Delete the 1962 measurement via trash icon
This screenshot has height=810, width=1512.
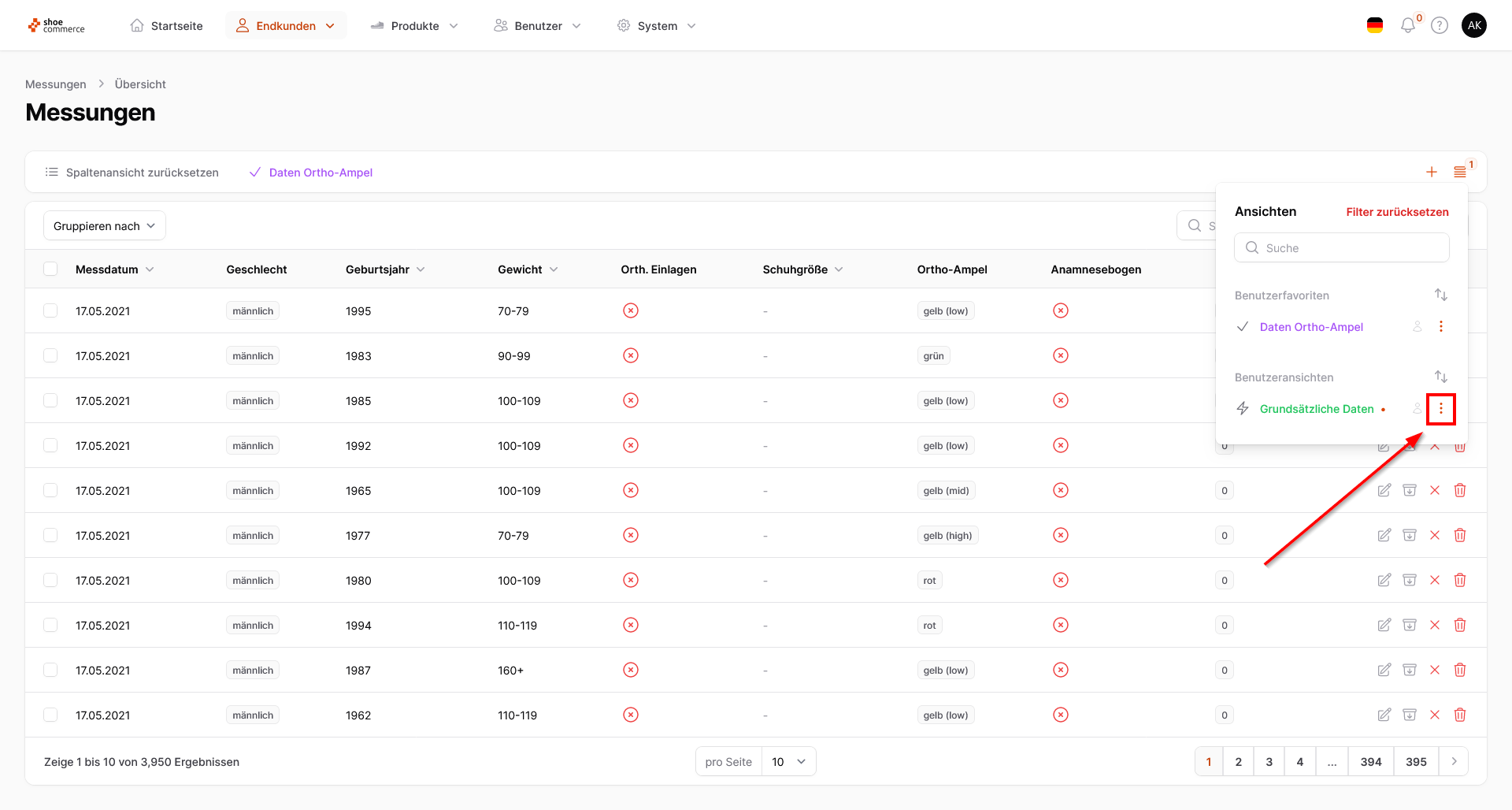(x=1459, y=715)
